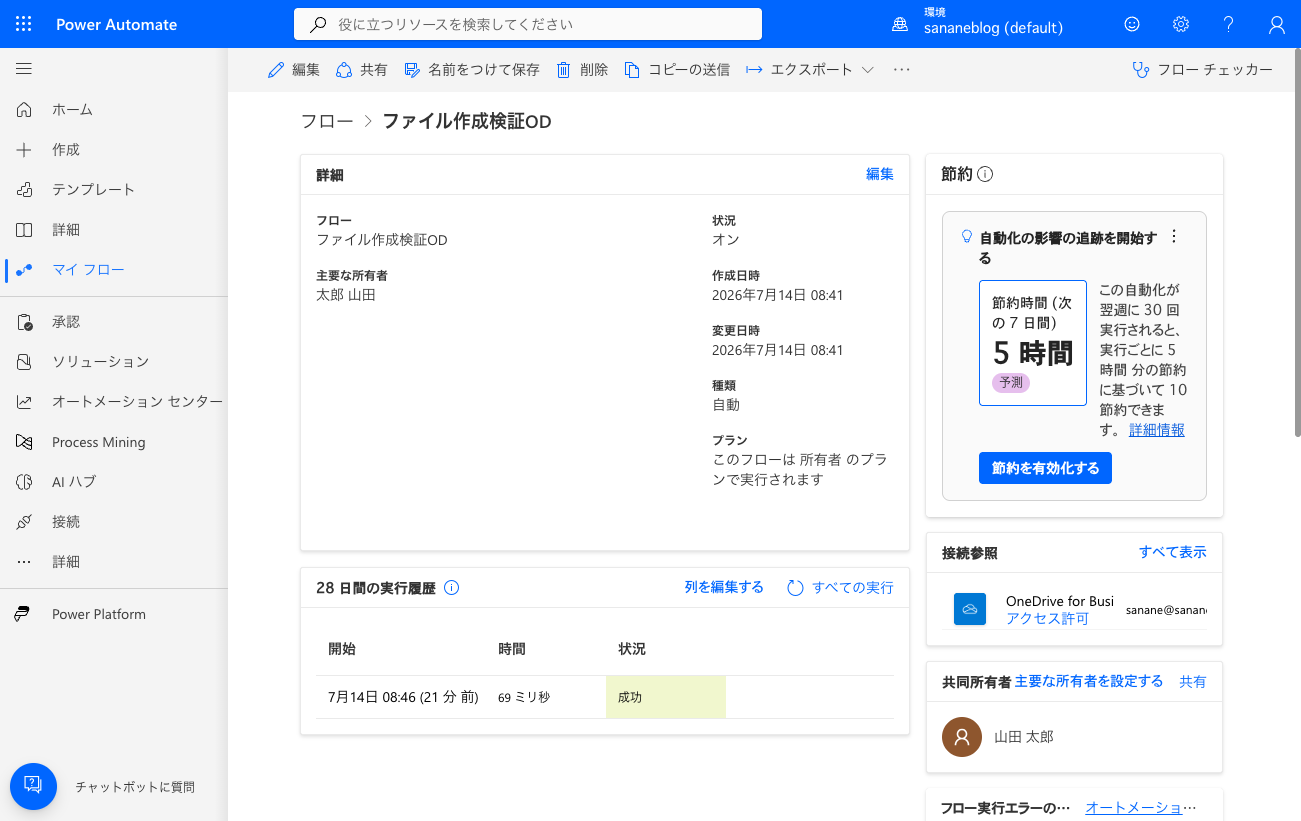Click the Process Mining icon

[24, 442]
